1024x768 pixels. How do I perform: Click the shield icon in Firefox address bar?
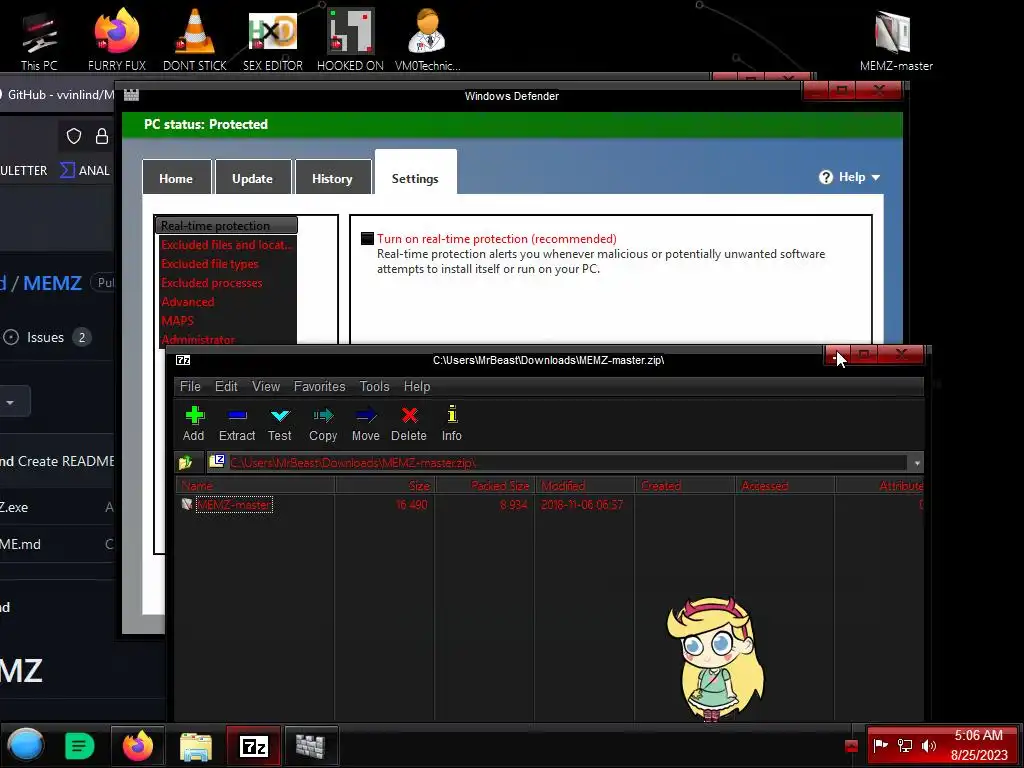[x=74, y=136]
